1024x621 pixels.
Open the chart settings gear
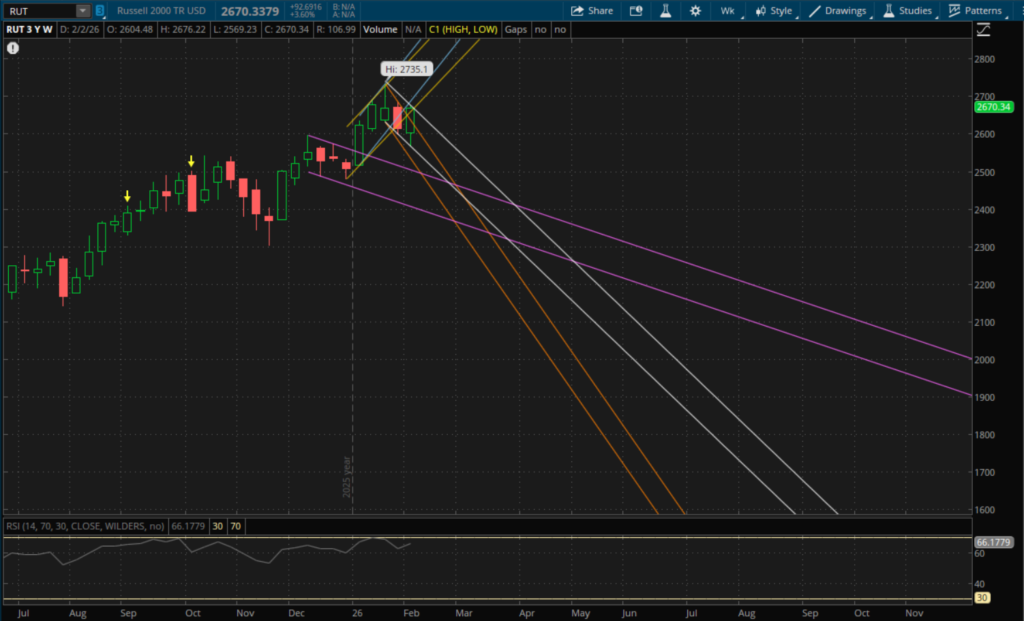(695, 11)
